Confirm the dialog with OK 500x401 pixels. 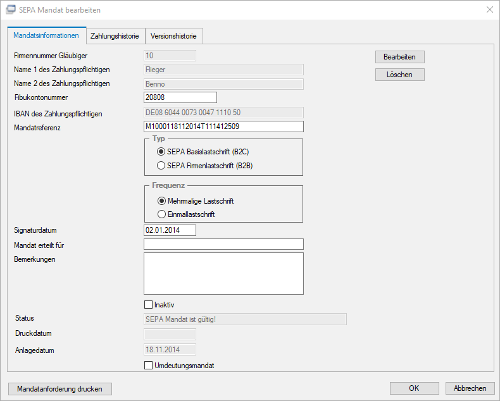point(414,388)
